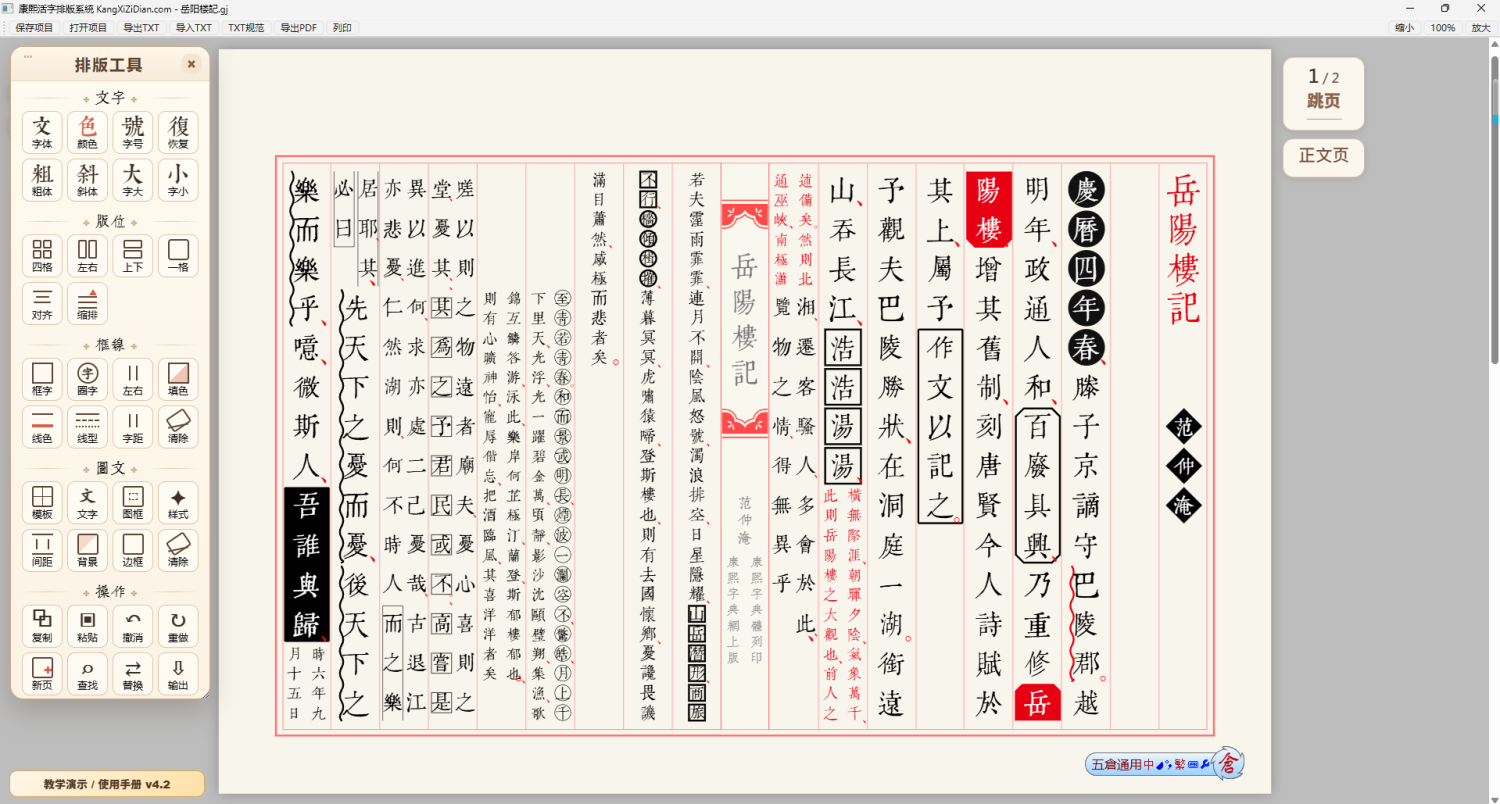Set the 背景 background tool
This screenshot has width=1500, height=804.
tap(88, 551)
